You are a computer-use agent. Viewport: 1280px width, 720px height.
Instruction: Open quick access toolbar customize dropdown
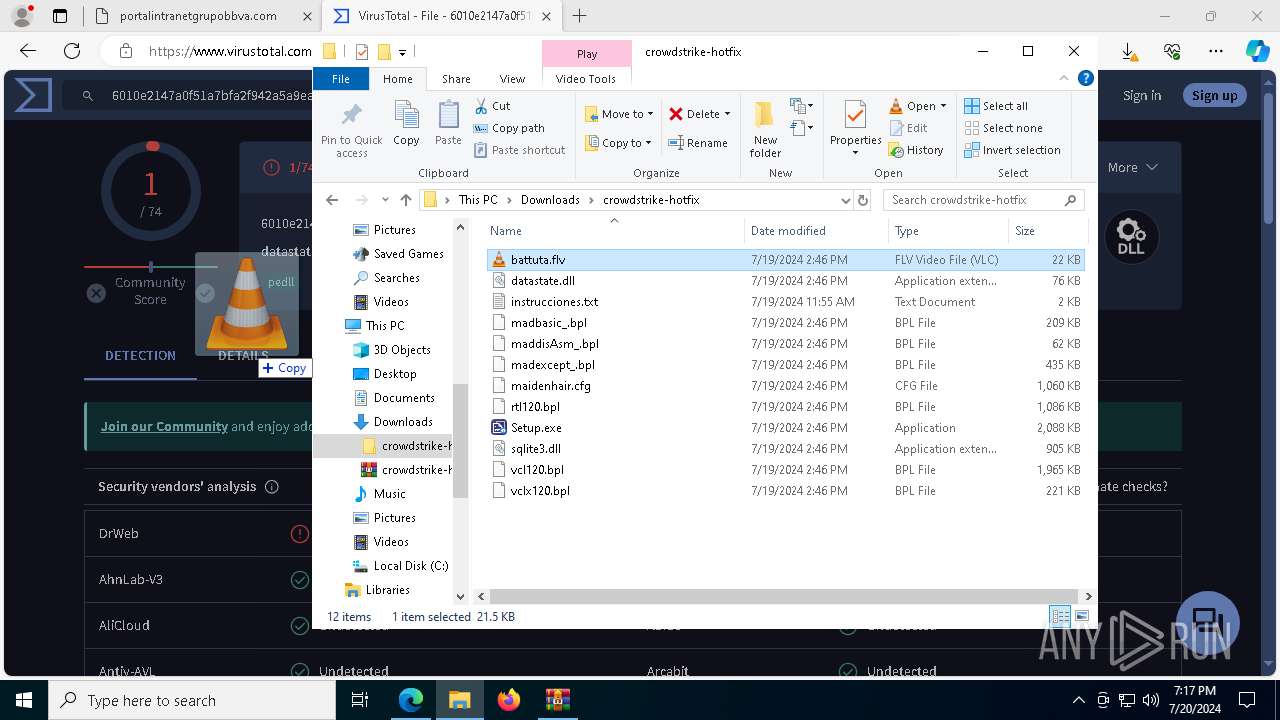402,52
